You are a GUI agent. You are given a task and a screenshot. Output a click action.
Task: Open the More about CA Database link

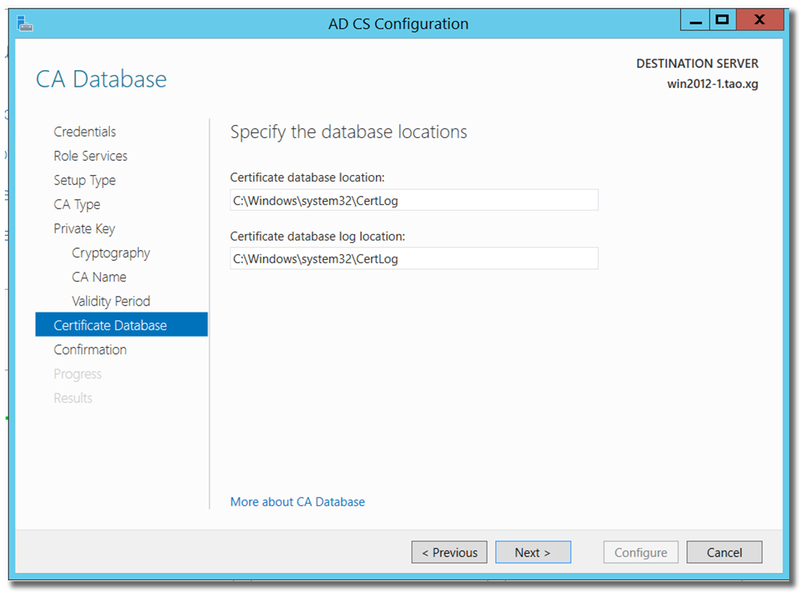(x=297, y=502)
